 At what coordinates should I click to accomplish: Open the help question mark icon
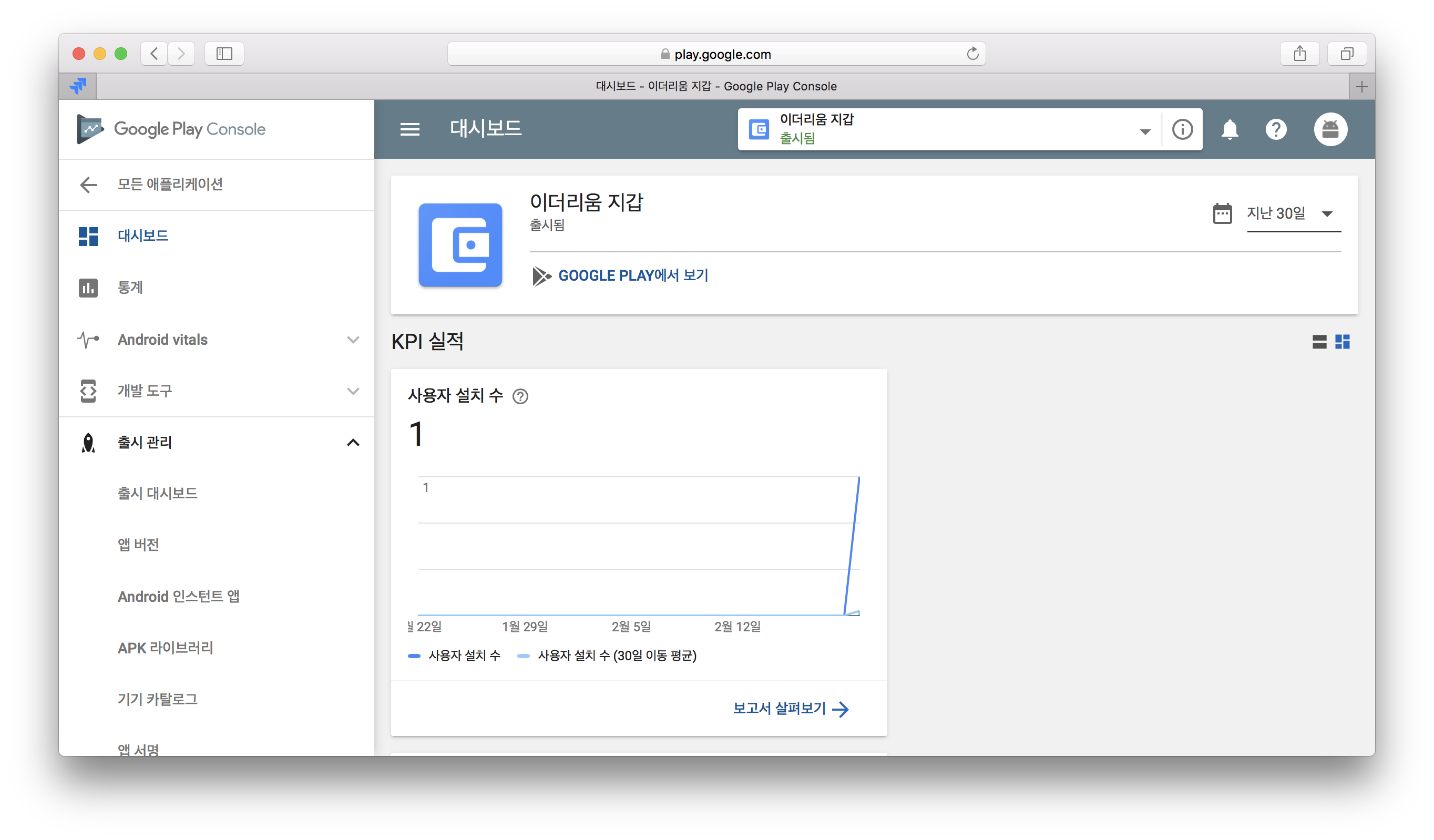pos(1276,130)
